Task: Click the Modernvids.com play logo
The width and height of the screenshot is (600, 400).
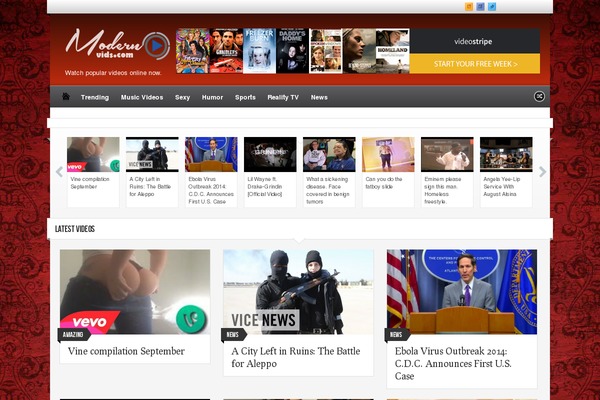Action: tap(118, 45)
